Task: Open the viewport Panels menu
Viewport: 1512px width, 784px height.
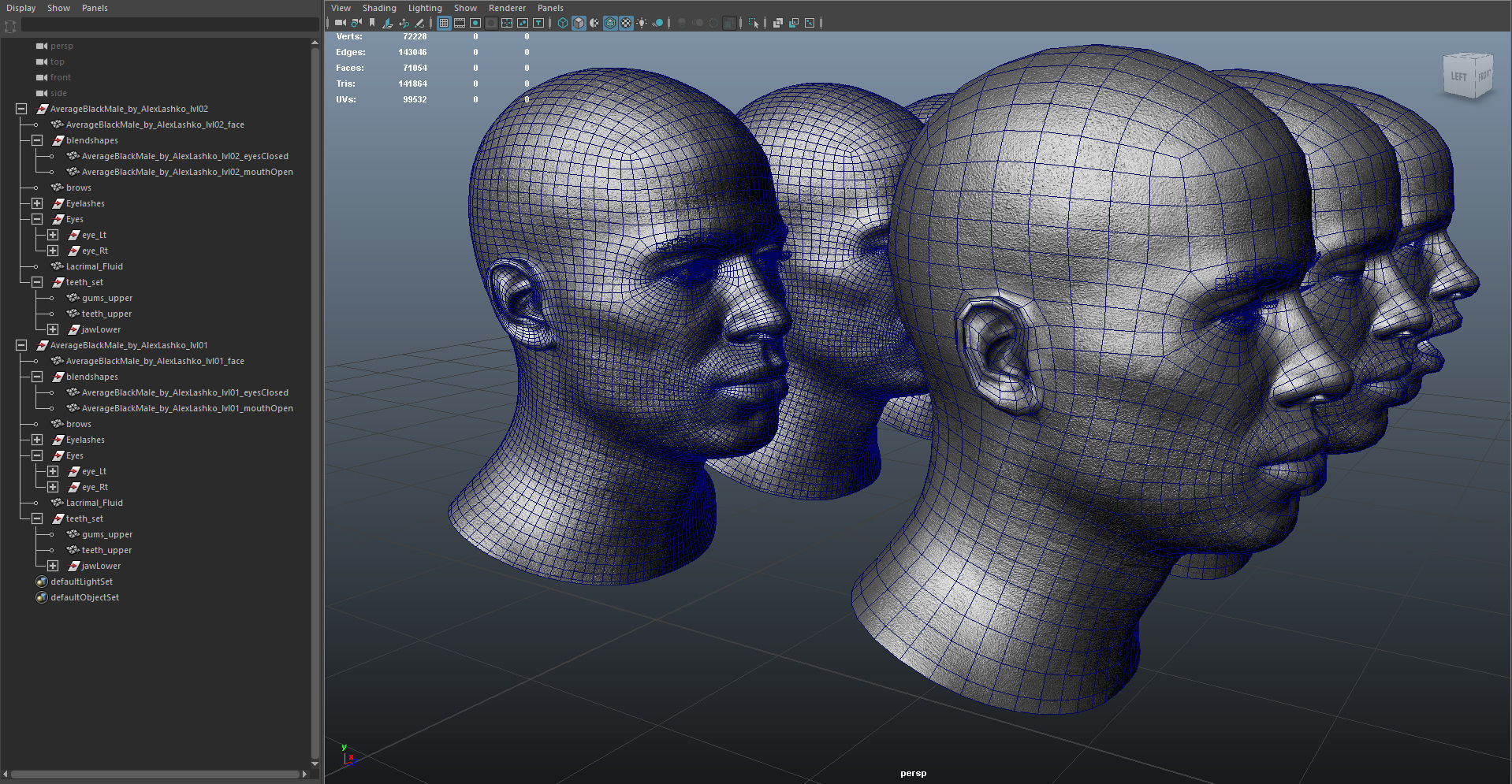Action: [550, 8]
